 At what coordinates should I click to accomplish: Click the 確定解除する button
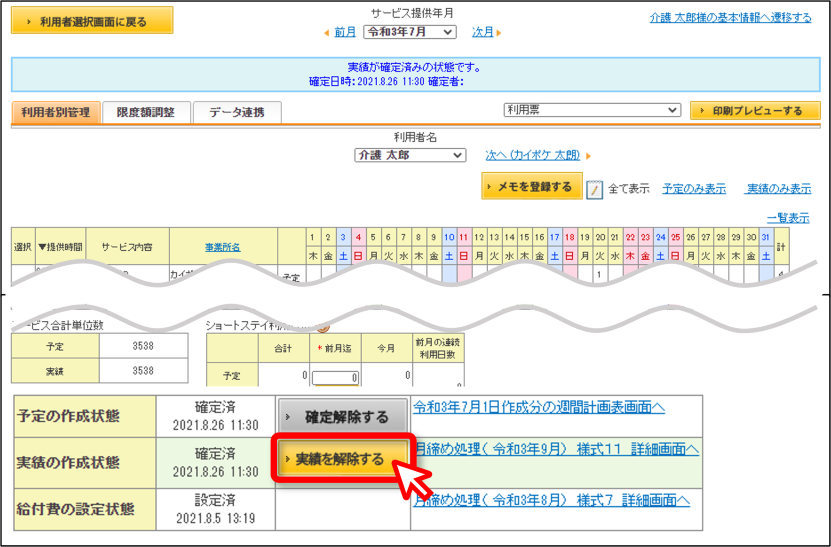[x=343, y=417]
